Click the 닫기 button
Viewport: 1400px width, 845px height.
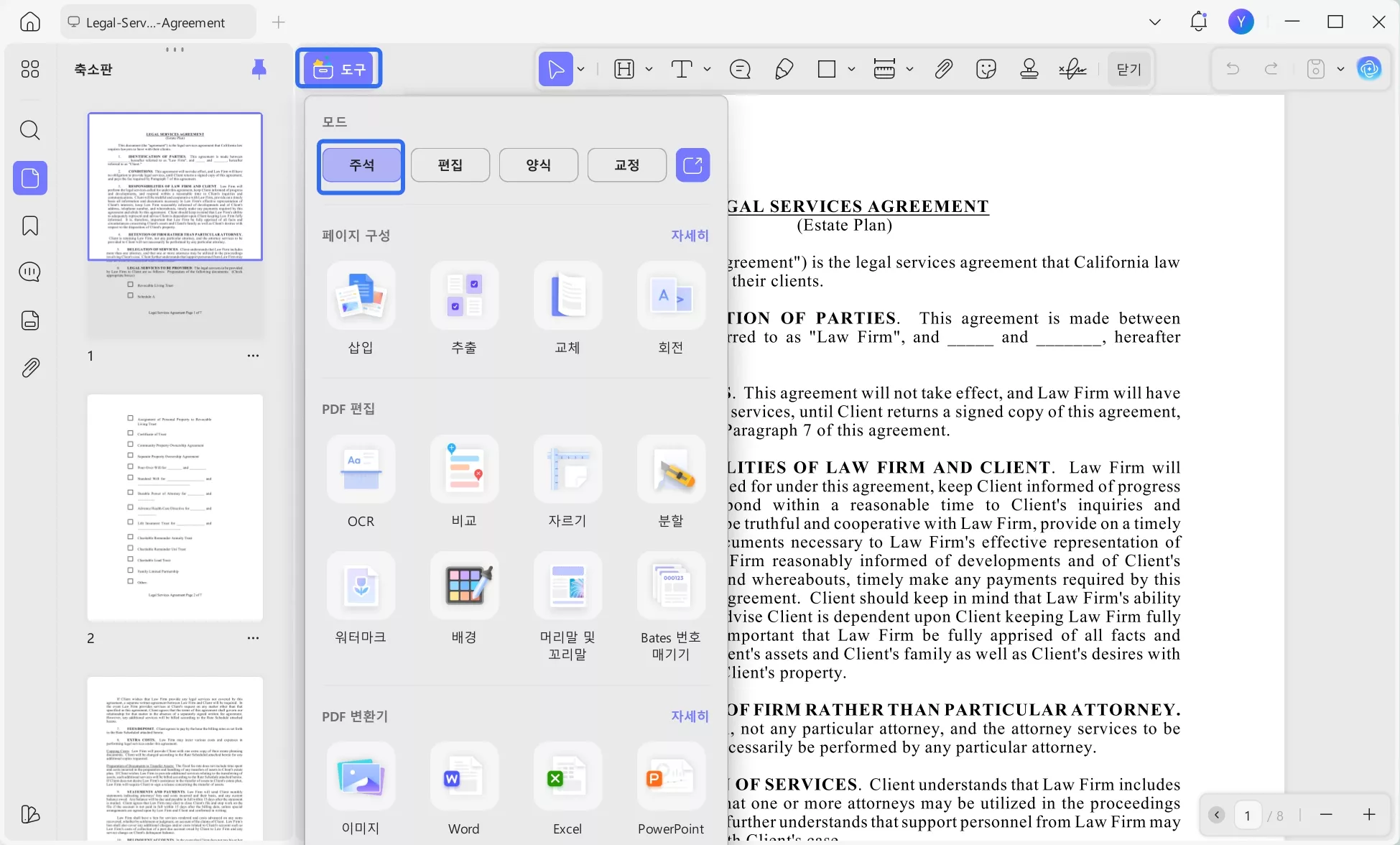pos(1128,68)
